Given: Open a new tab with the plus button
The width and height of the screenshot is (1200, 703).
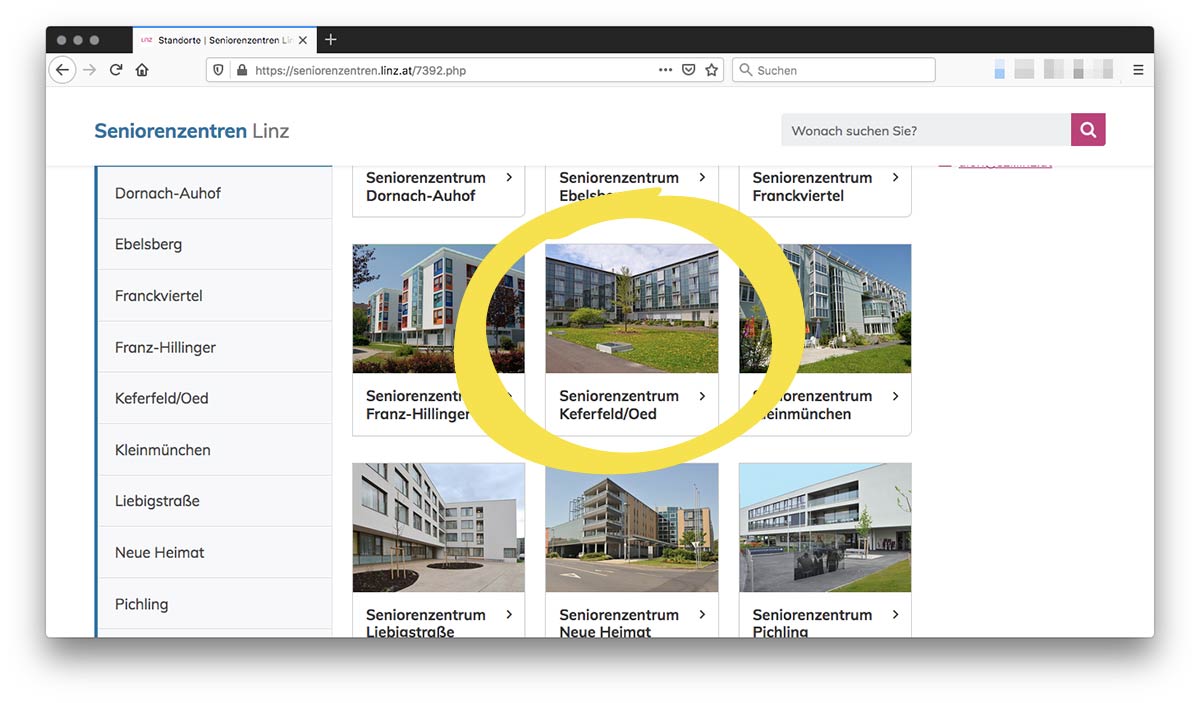Looking at the screenshot, I should click(x=331, y=39).
